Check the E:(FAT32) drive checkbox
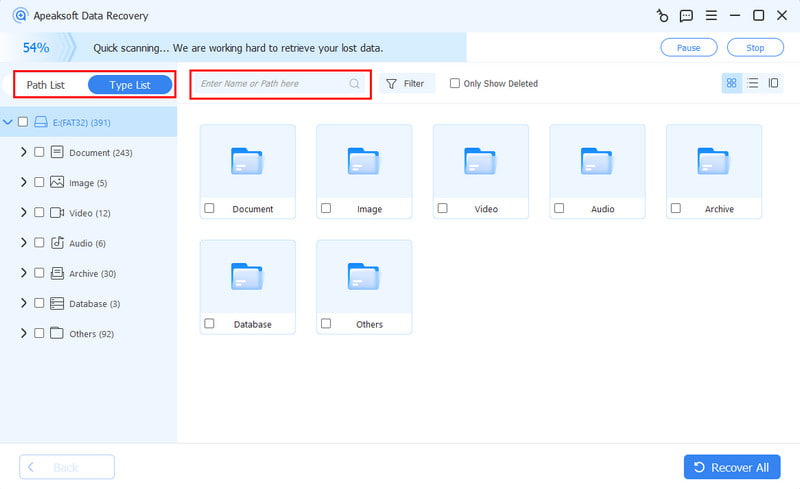The height and width of the screenshot is (489, 800). coord(23,121)
